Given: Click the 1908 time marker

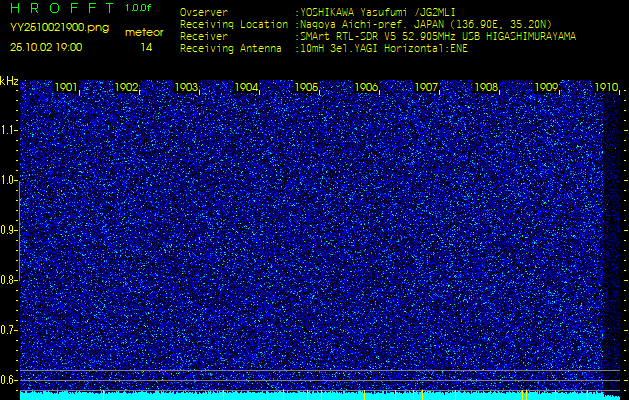Looking at the screenshot, I should pos(486,87).
